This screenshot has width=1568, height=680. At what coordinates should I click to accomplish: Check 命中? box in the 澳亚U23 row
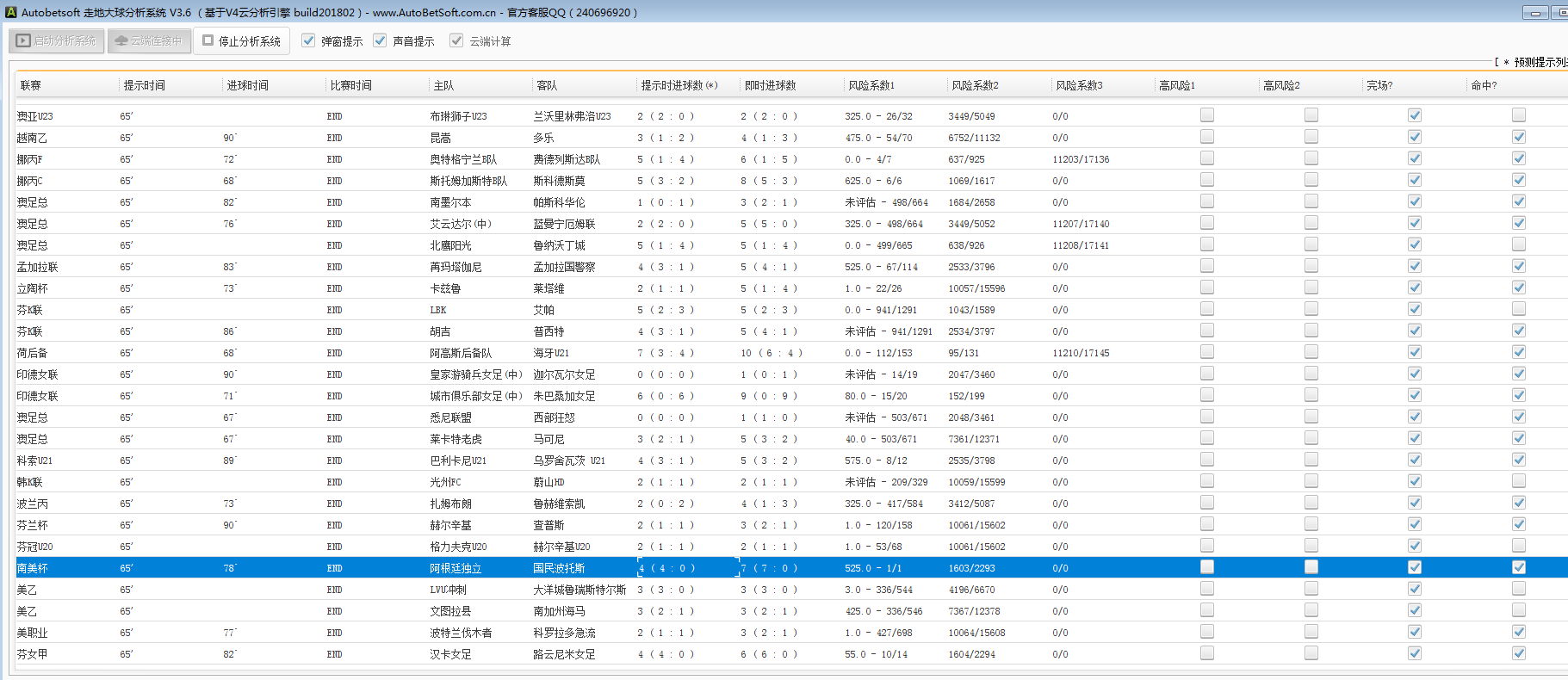pyautogui.click(x=1519, y=115)
